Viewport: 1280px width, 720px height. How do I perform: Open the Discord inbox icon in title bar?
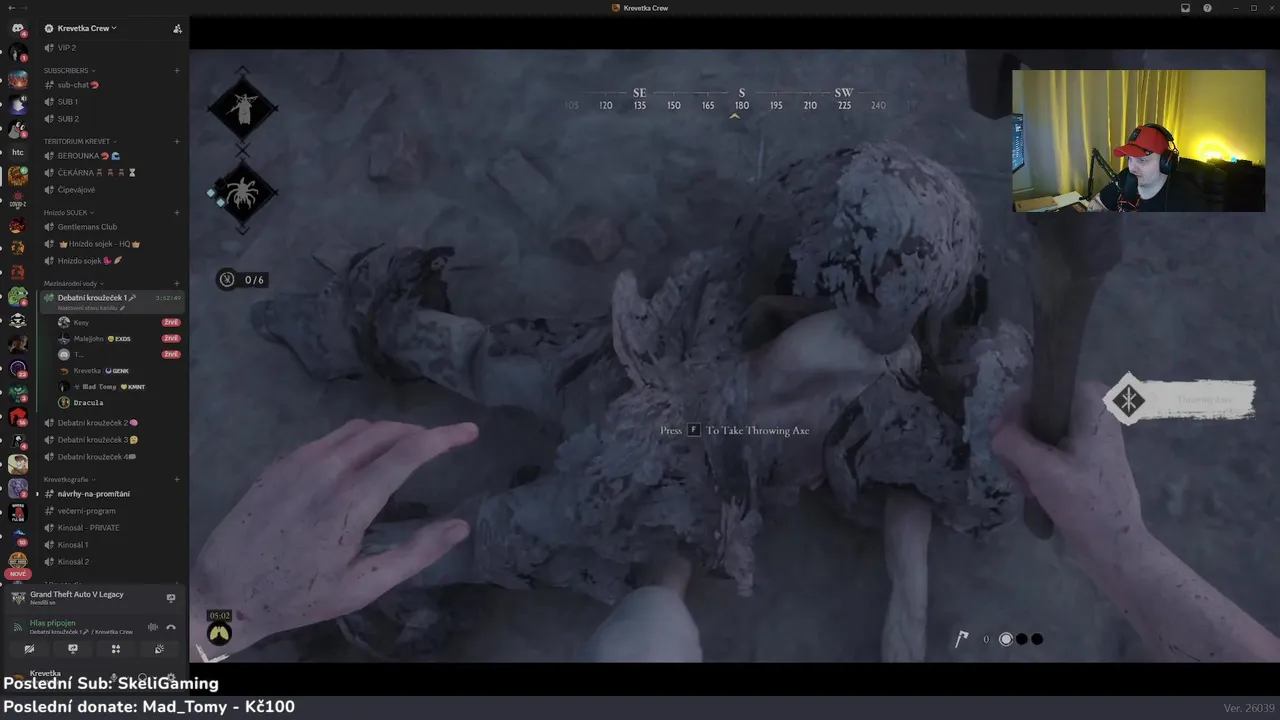point(1185,8)
